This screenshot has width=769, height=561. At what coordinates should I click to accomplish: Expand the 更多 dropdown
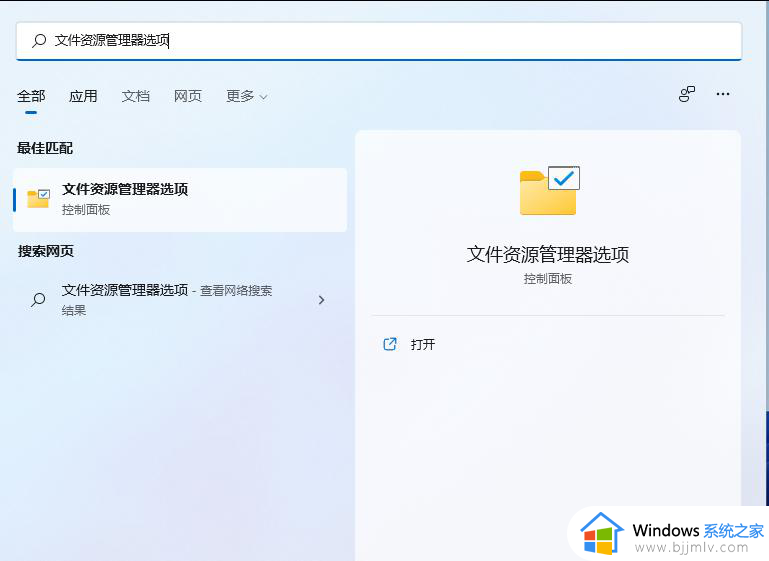246,96
